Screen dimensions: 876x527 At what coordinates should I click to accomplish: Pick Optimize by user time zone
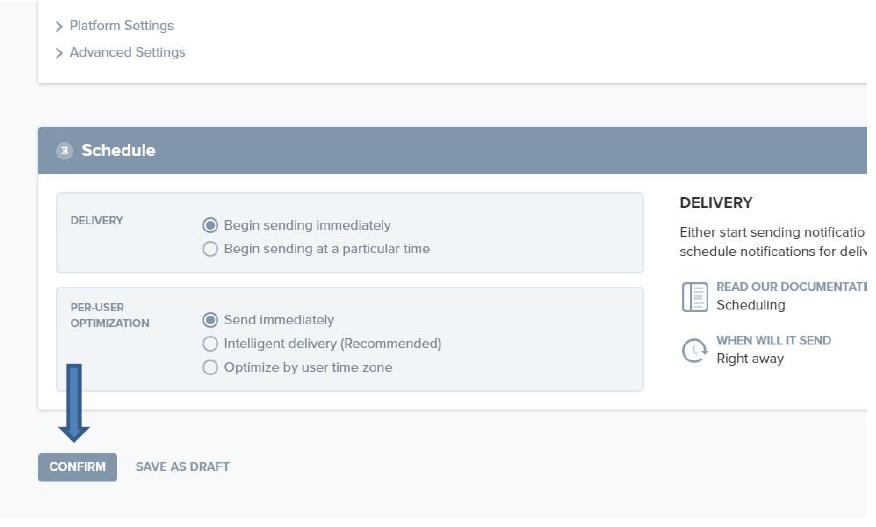click(210, 367)
